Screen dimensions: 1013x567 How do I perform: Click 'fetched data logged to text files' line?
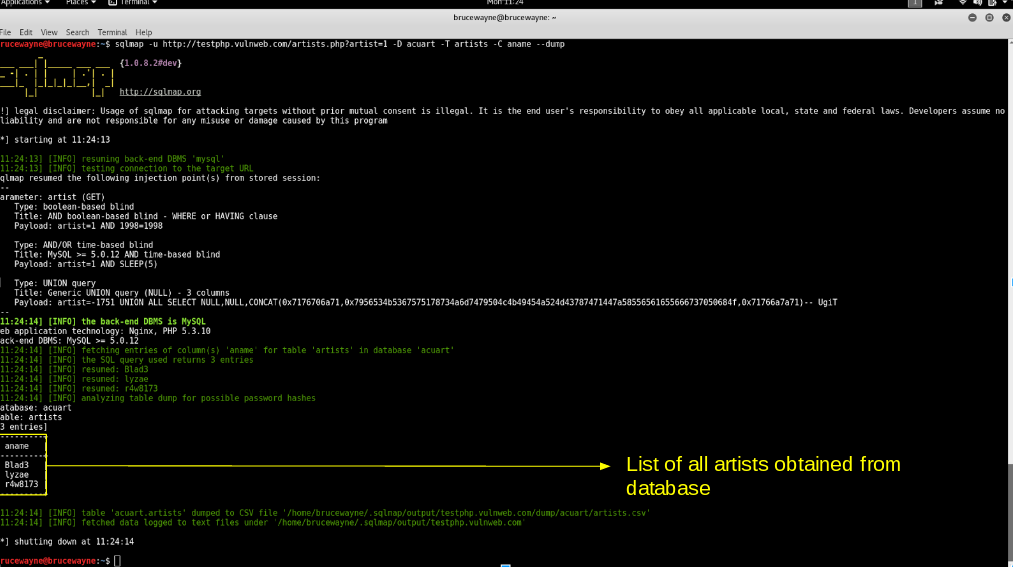263,522
